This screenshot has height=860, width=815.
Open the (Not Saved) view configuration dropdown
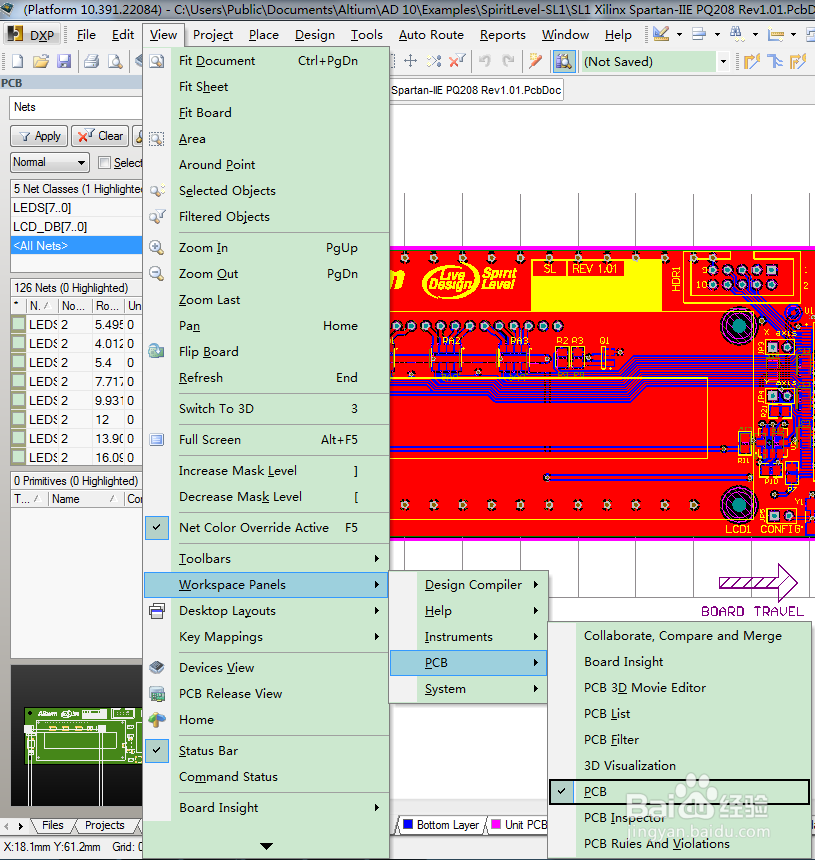click(723, 61)
